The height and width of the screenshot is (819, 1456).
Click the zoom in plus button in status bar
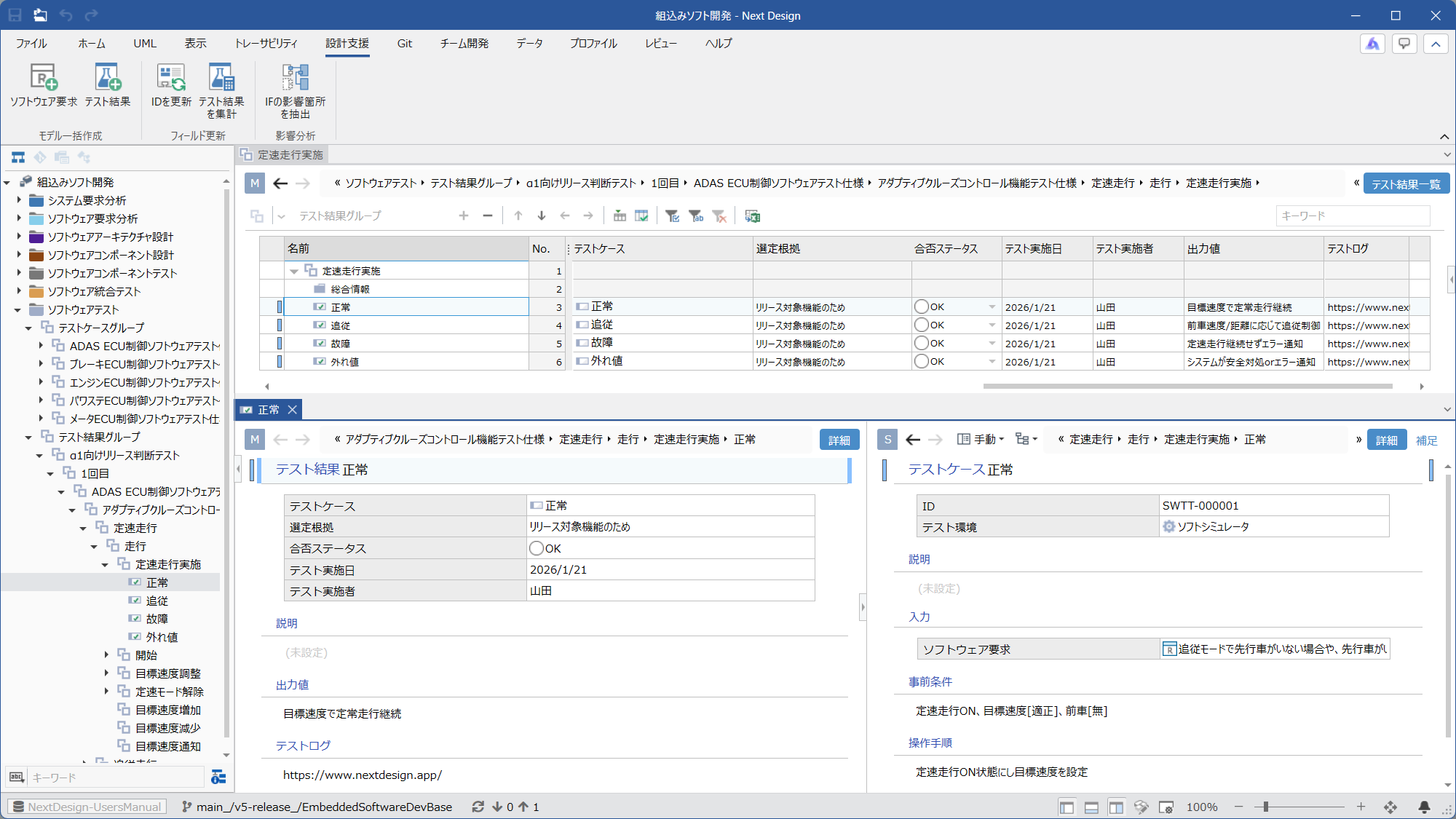tap(1361, 807)
